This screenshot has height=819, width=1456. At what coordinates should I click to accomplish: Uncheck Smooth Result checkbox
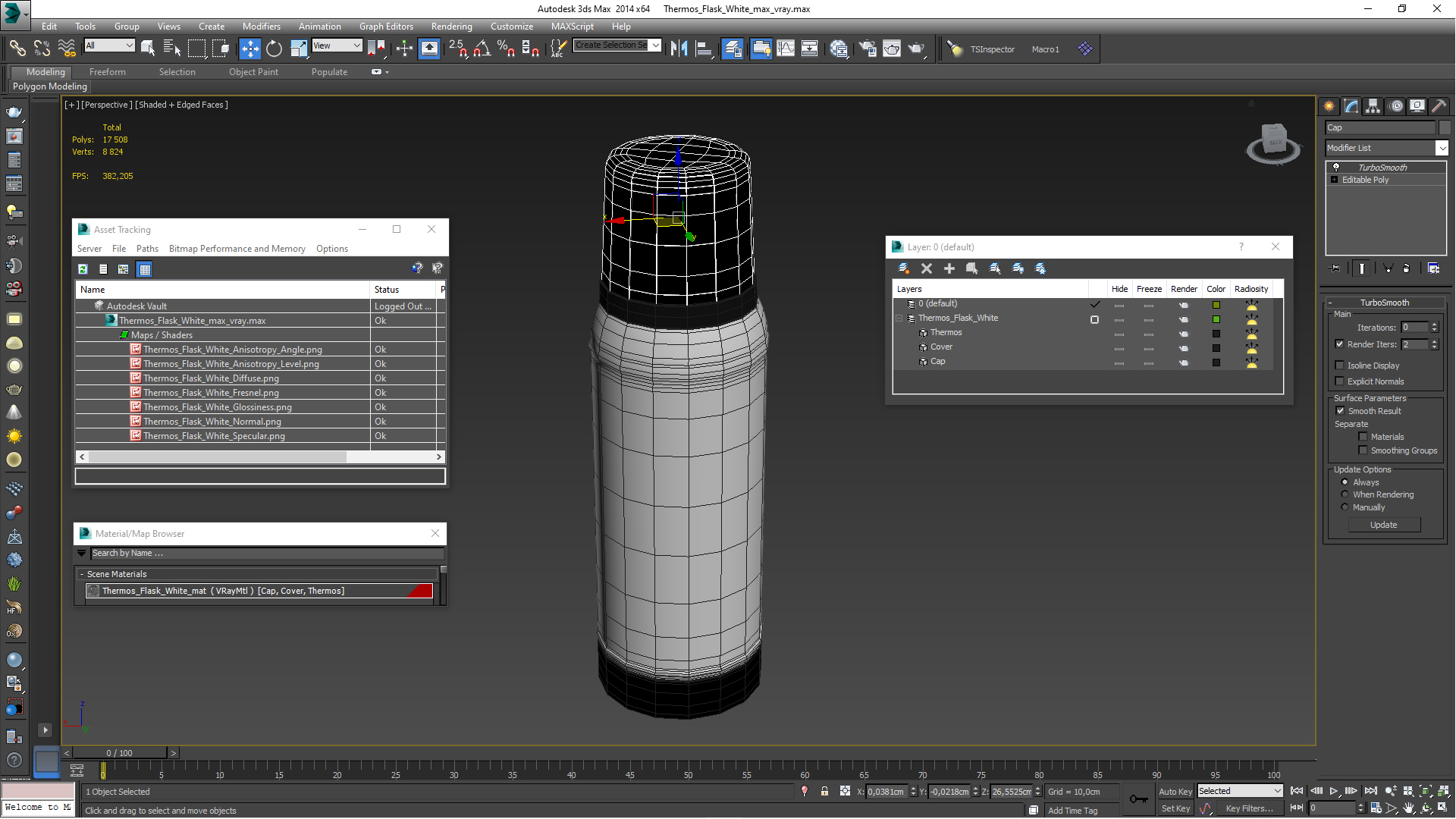click(1340, 411)
